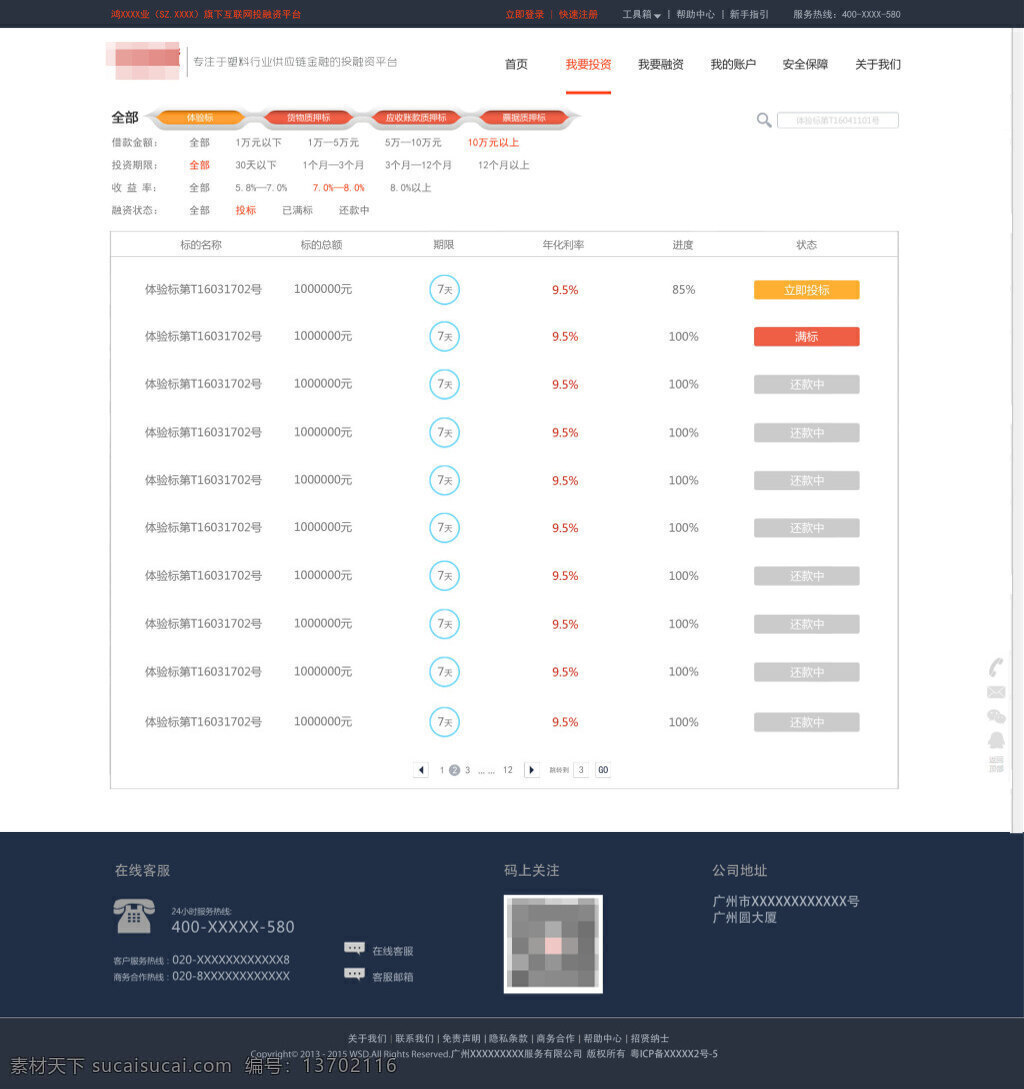Screen dimensions: 1024x1089
Task: Open 我要投资 in main navigation
Action: pos(588,65)
